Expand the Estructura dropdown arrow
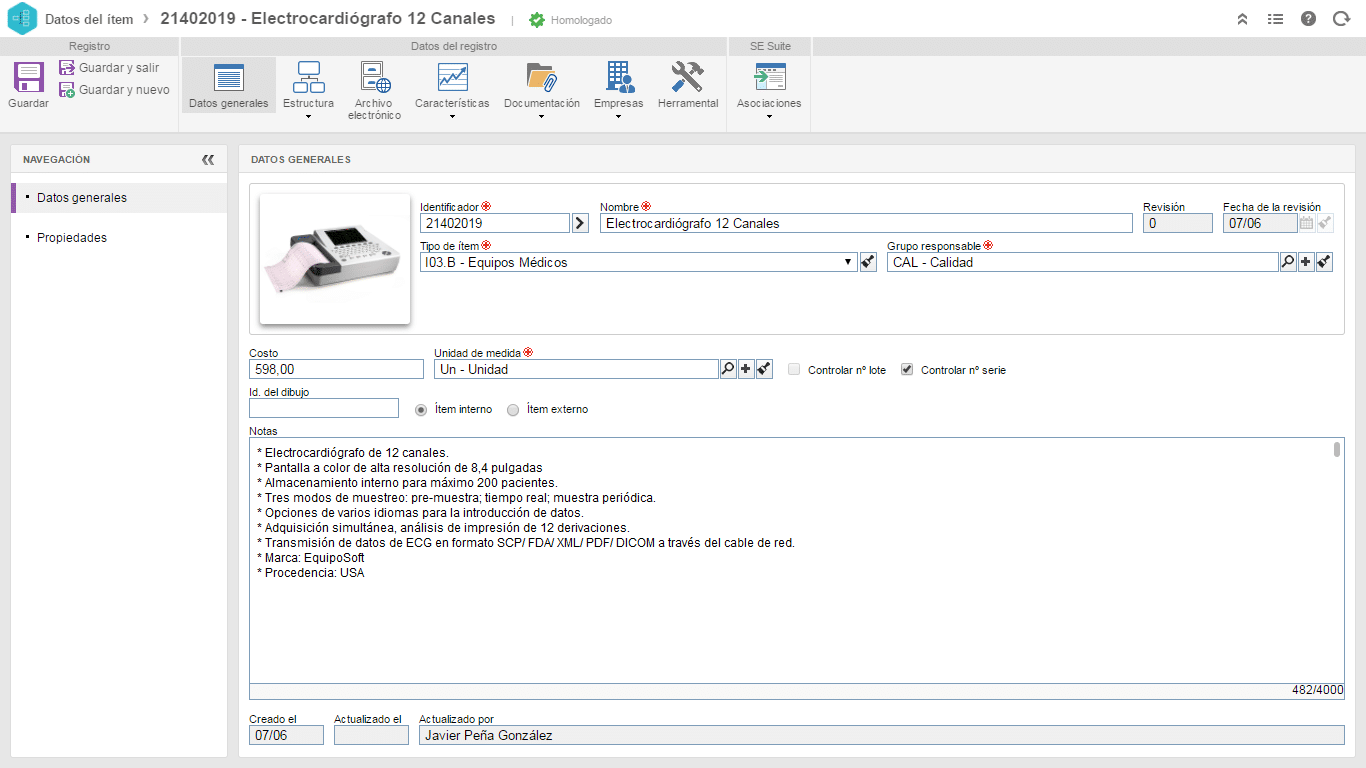 308,116
